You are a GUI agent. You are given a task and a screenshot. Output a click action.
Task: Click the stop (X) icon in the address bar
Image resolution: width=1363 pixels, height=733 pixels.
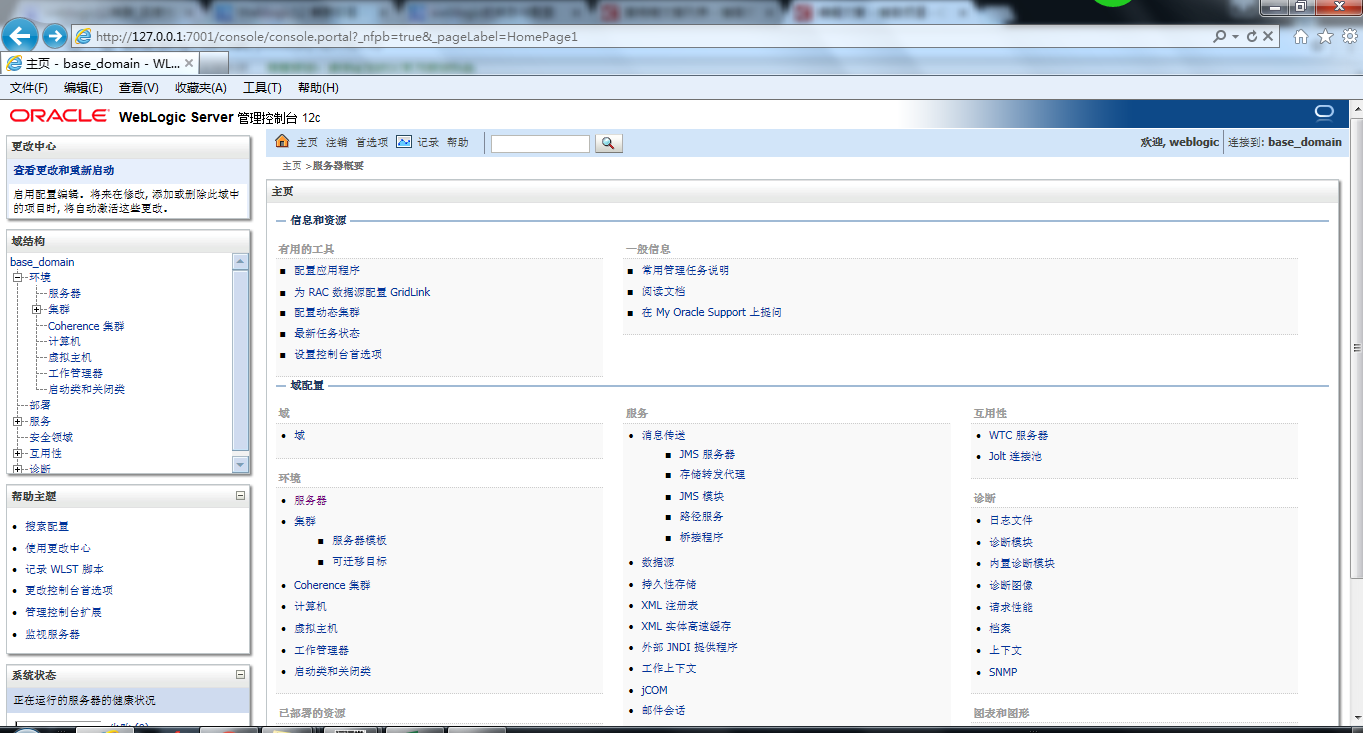(1268, 36)
